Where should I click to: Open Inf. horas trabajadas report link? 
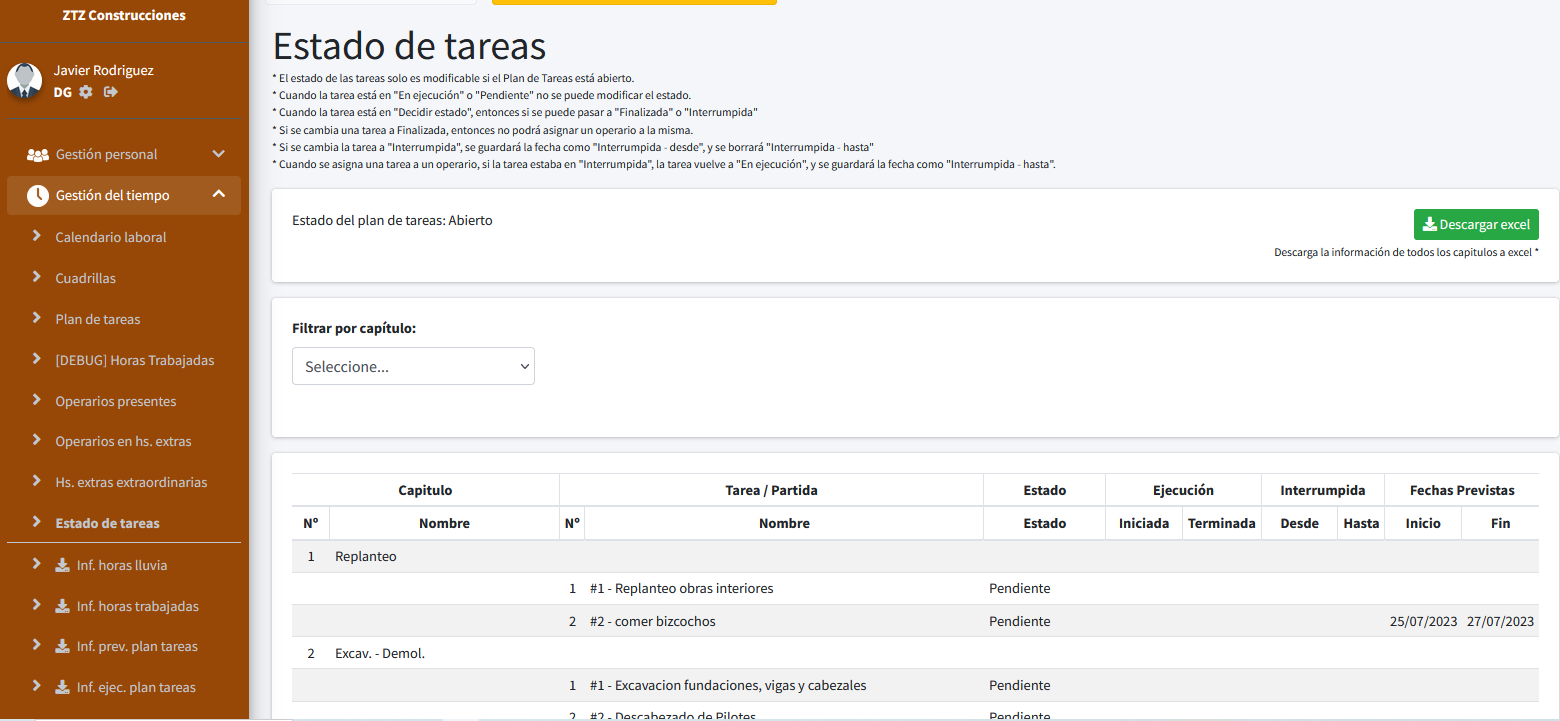pos(138,607)
